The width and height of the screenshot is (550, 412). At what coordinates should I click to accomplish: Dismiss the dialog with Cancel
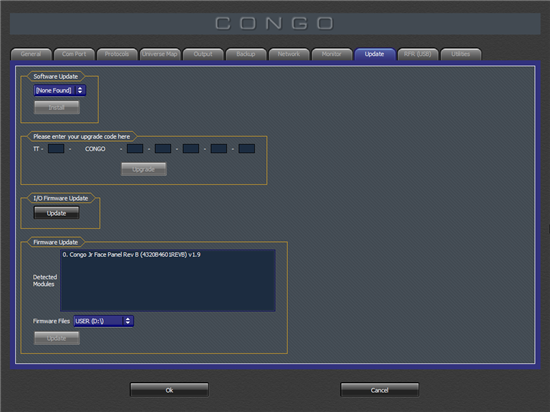click(380, 390)
